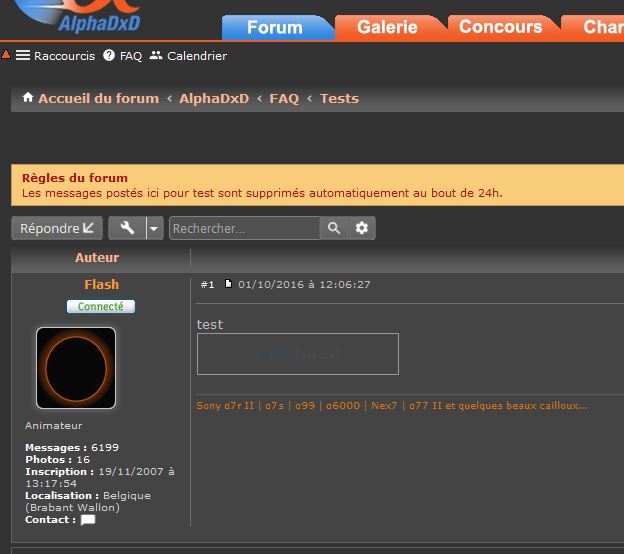
Task: Expand the topic tools dropdown arrow
Action: coord(154,228)
